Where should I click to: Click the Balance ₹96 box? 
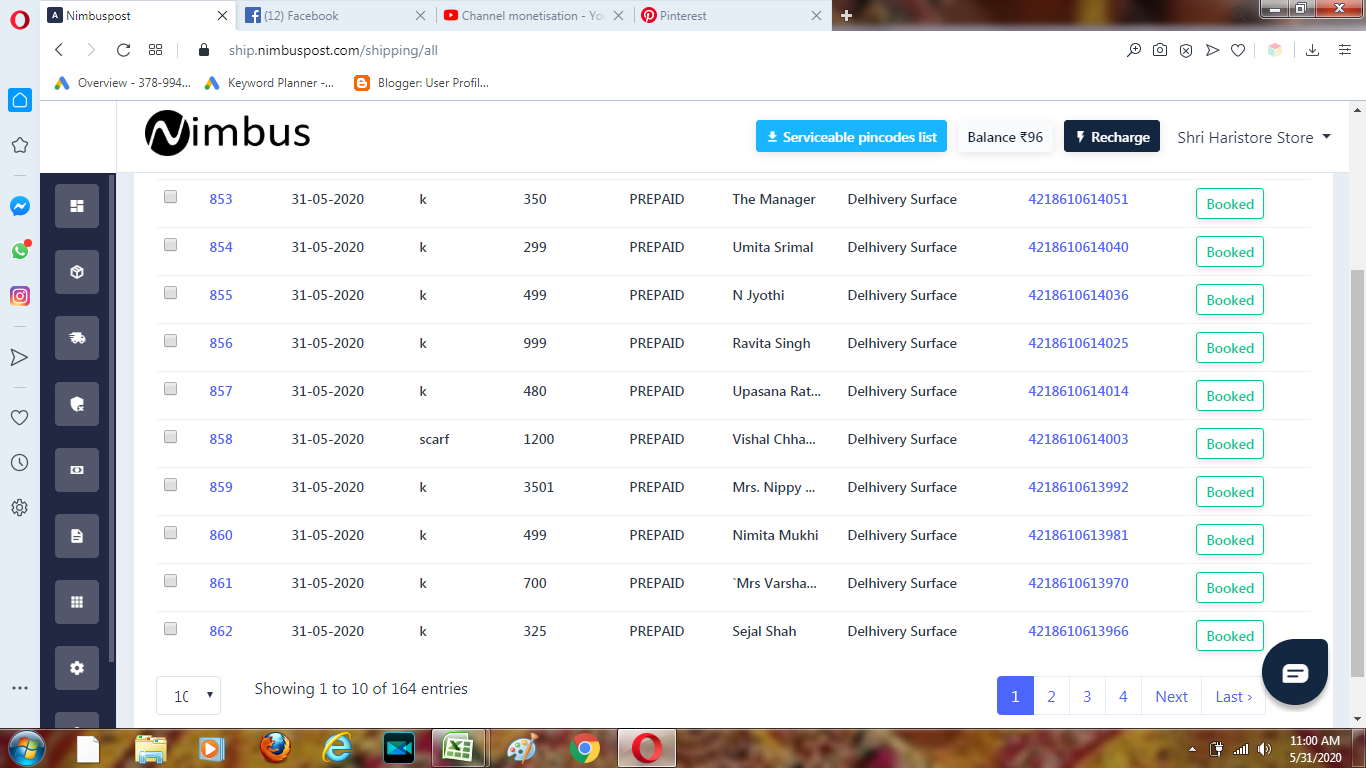click(x=1005, y=137)
